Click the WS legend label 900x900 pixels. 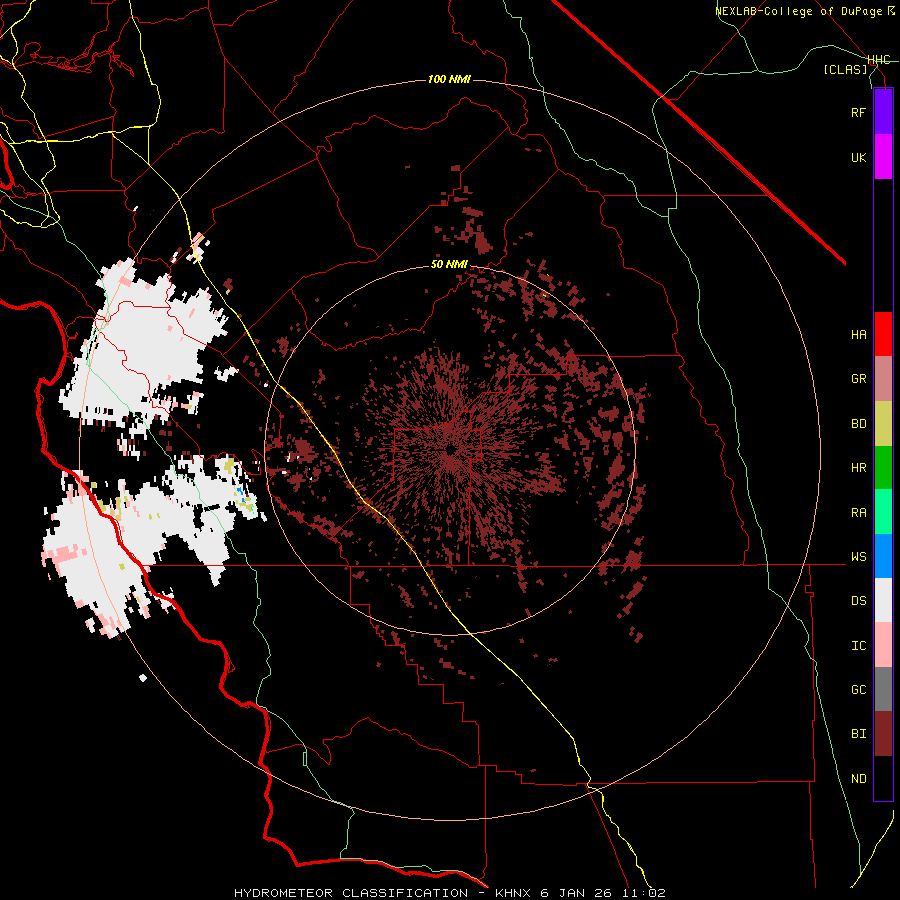[x=859, y=556]
